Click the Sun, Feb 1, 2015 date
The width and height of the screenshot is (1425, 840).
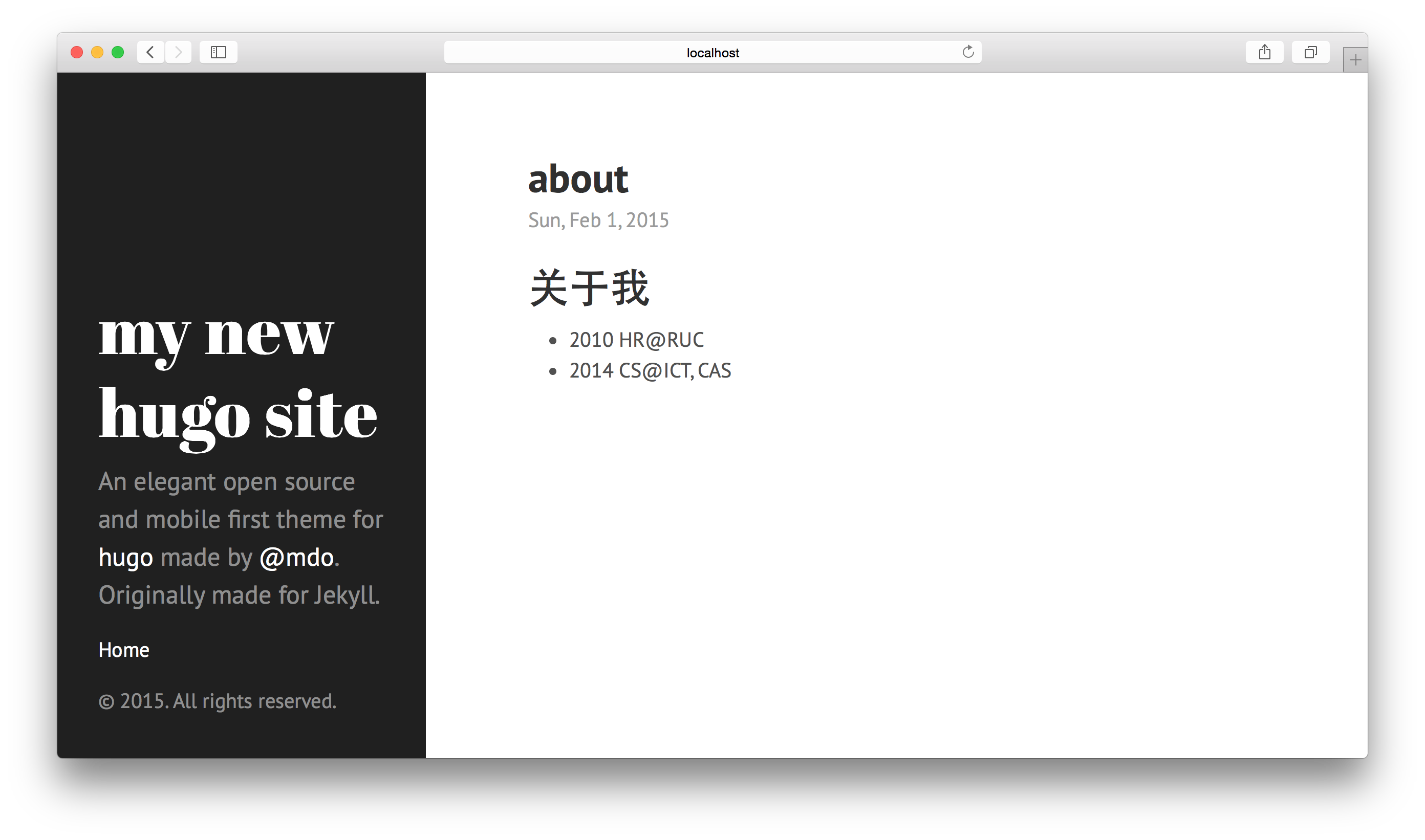click(599, 220)
